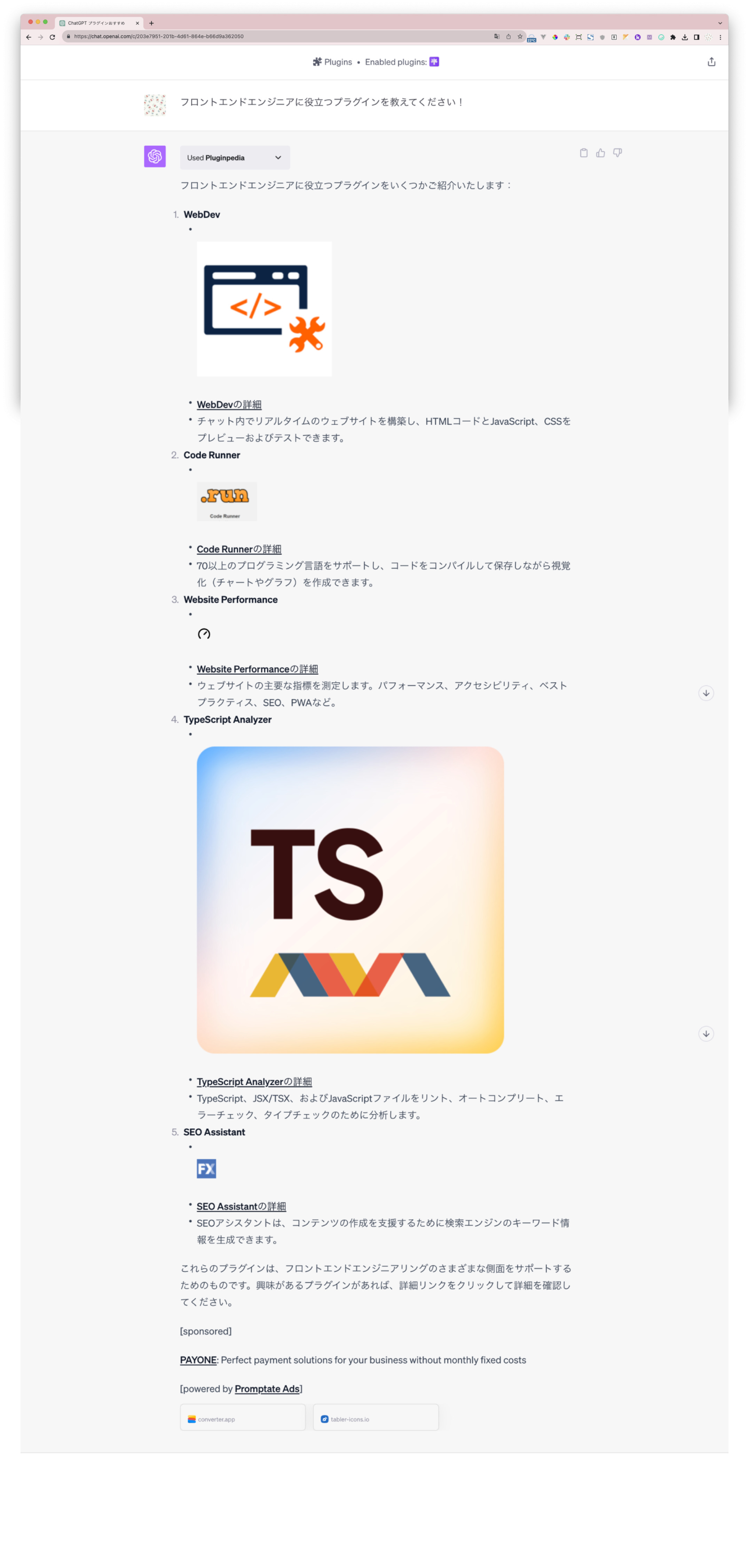Open the tab search chevron in title bar
749x1568 pixels.
[720, 23]
